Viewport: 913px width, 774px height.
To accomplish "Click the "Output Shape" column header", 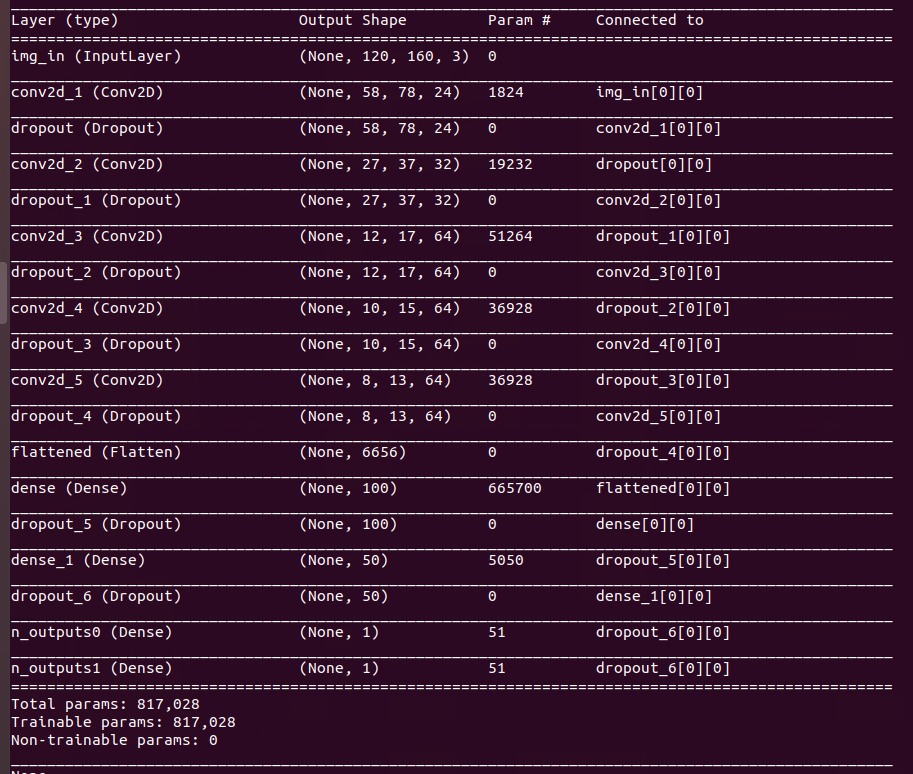I will coord(353,21).
